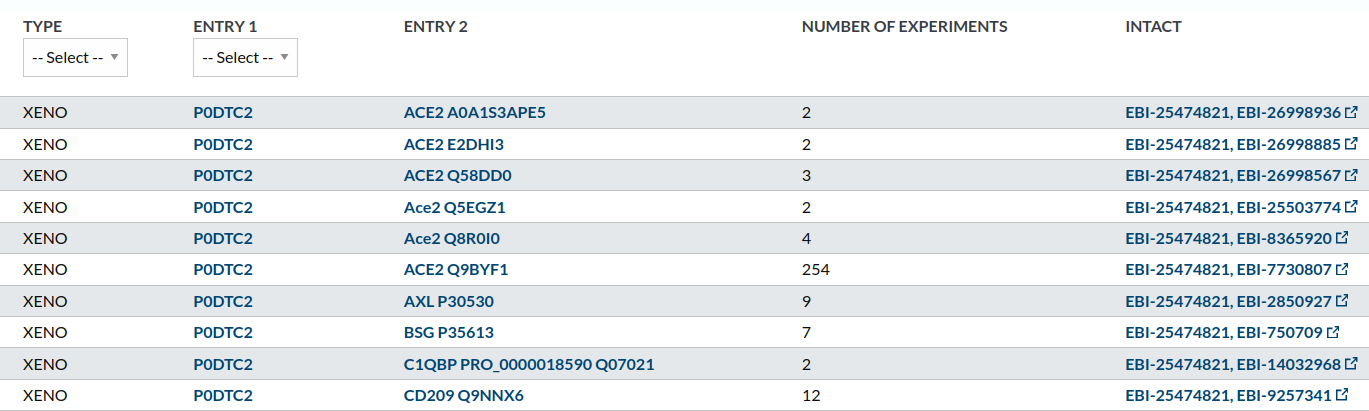The width and height of the screenshot is (1369, 411).
Task: Open IntAct link EBI-25474821, EBI-14032968
Action: pyautogui.click(x=1232, y=364)
